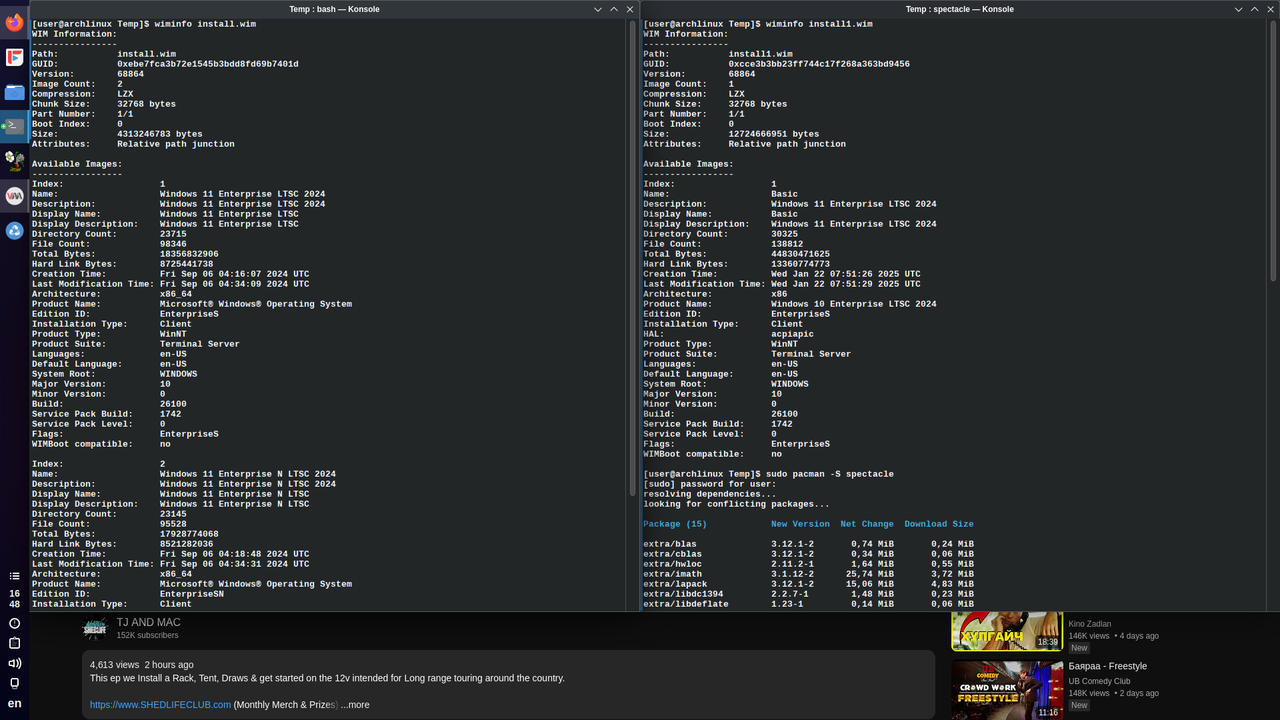Open the Kino Zadlan channel name
The width and height of the screenshot is (1280, 720).
click(x=1090, y=624)
